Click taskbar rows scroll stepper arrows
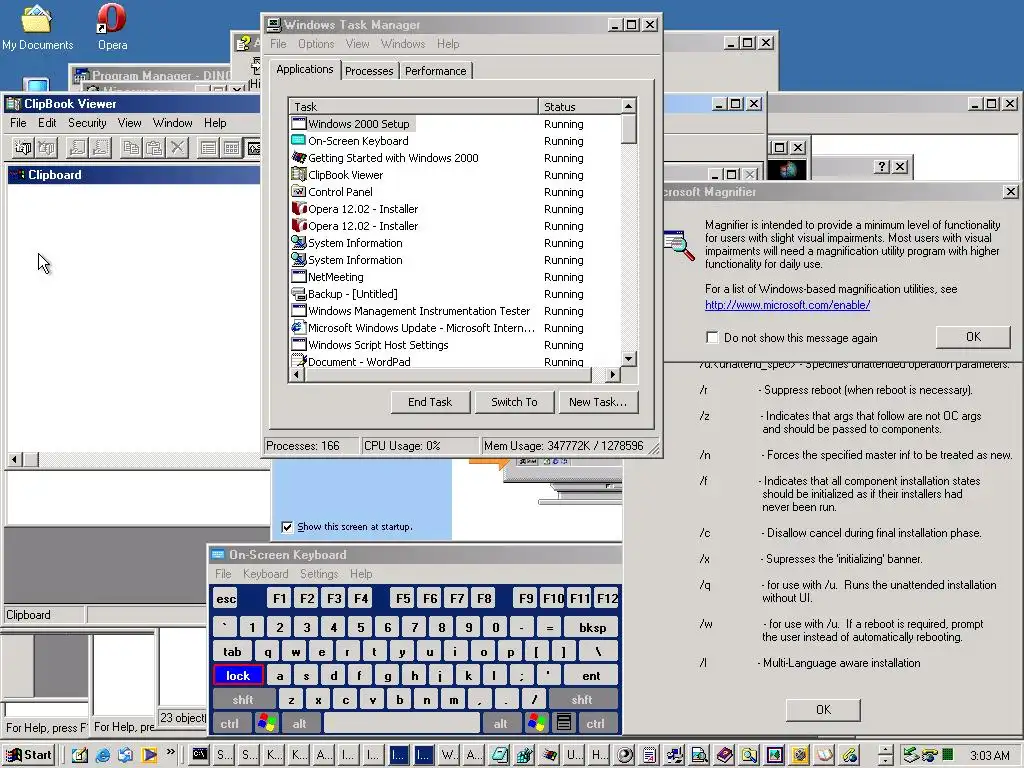 pos(885,756)
